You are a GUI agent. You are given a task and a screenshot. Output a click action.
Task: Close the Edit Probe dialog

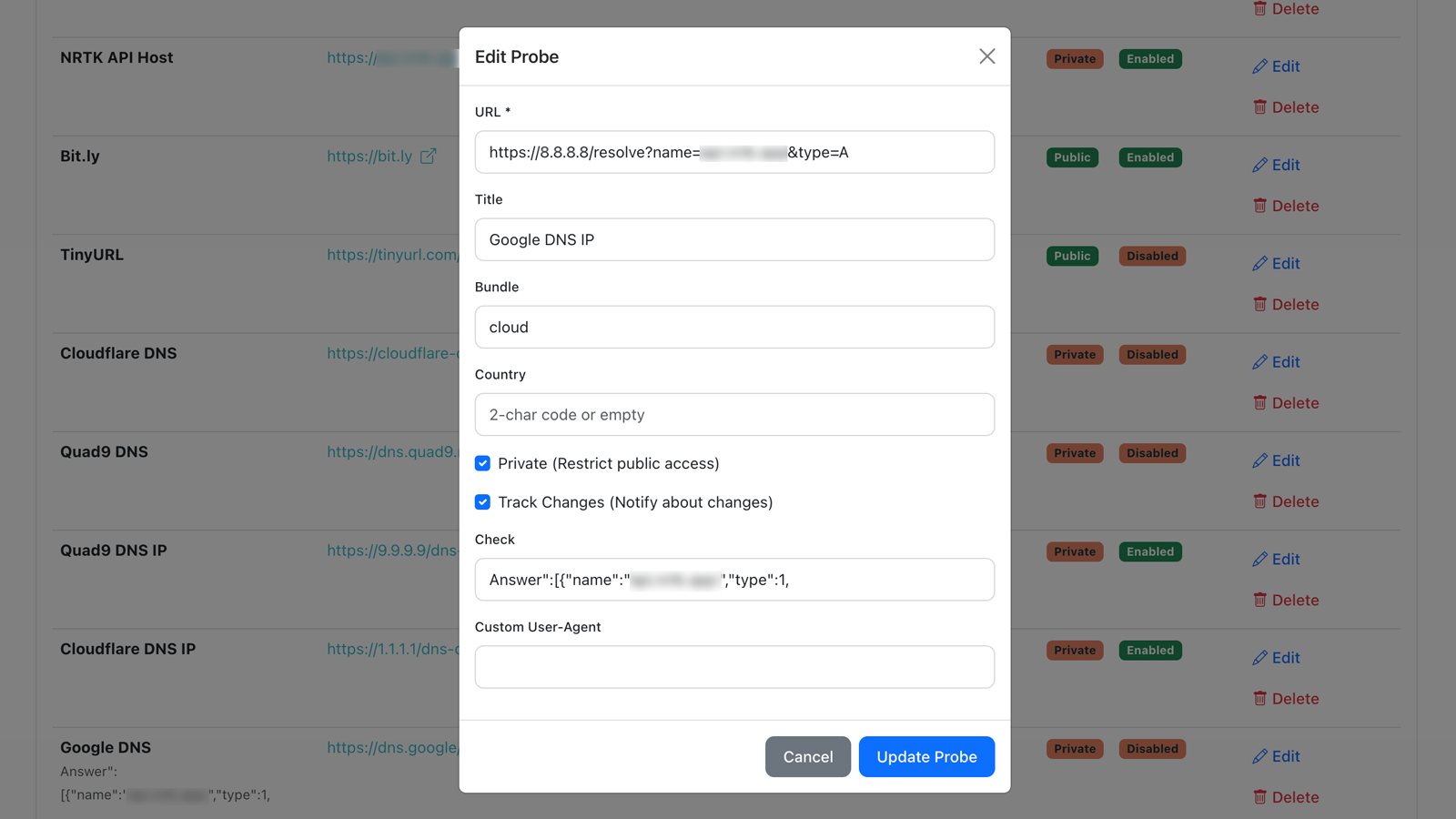pos(986,56)
